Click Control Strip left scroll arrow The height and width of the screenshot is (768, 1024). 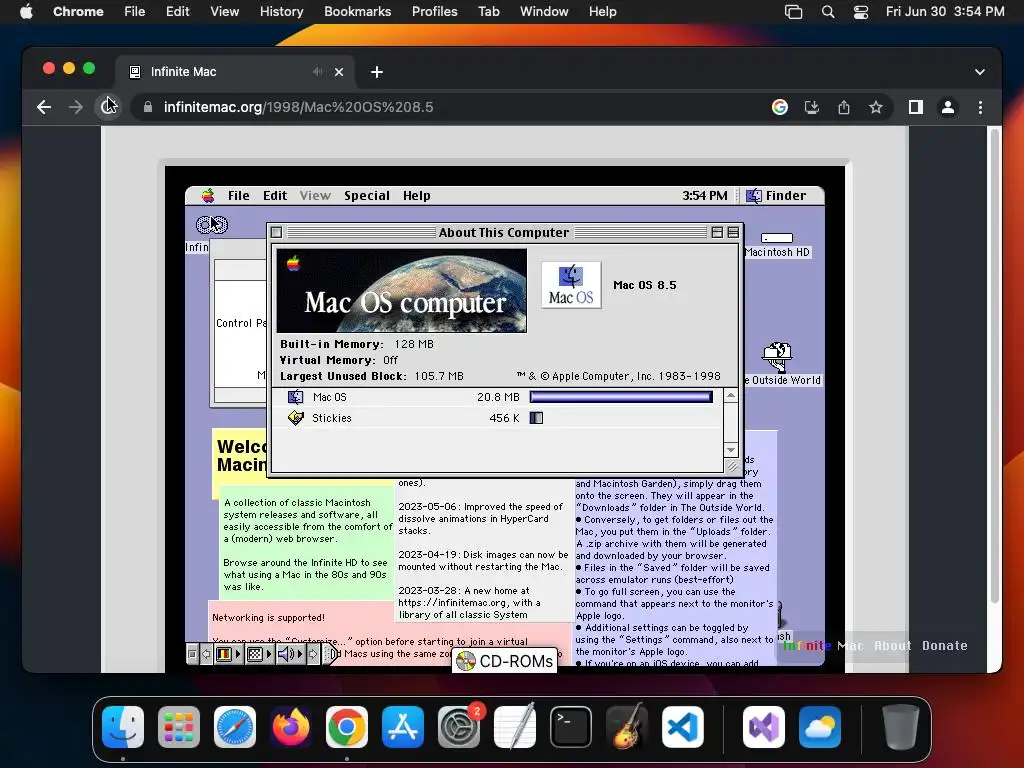206,654
